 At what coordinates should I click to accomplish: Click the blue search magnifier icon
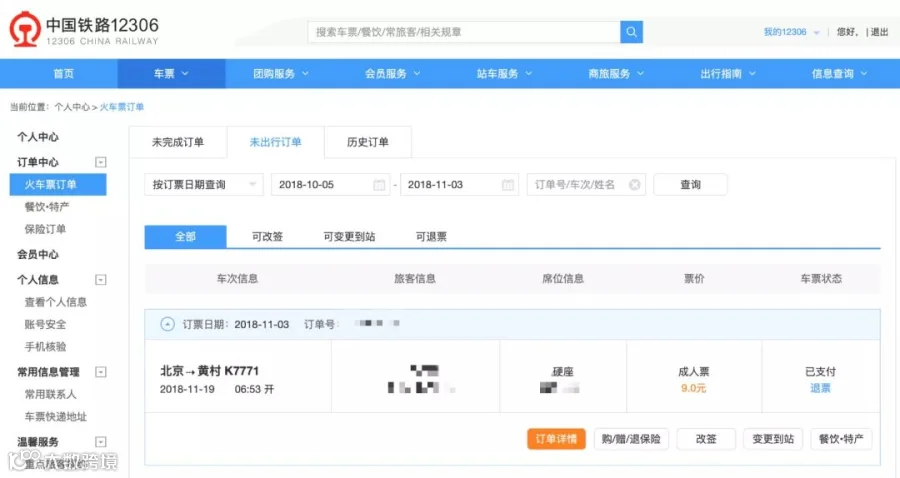tap(631, 32)
